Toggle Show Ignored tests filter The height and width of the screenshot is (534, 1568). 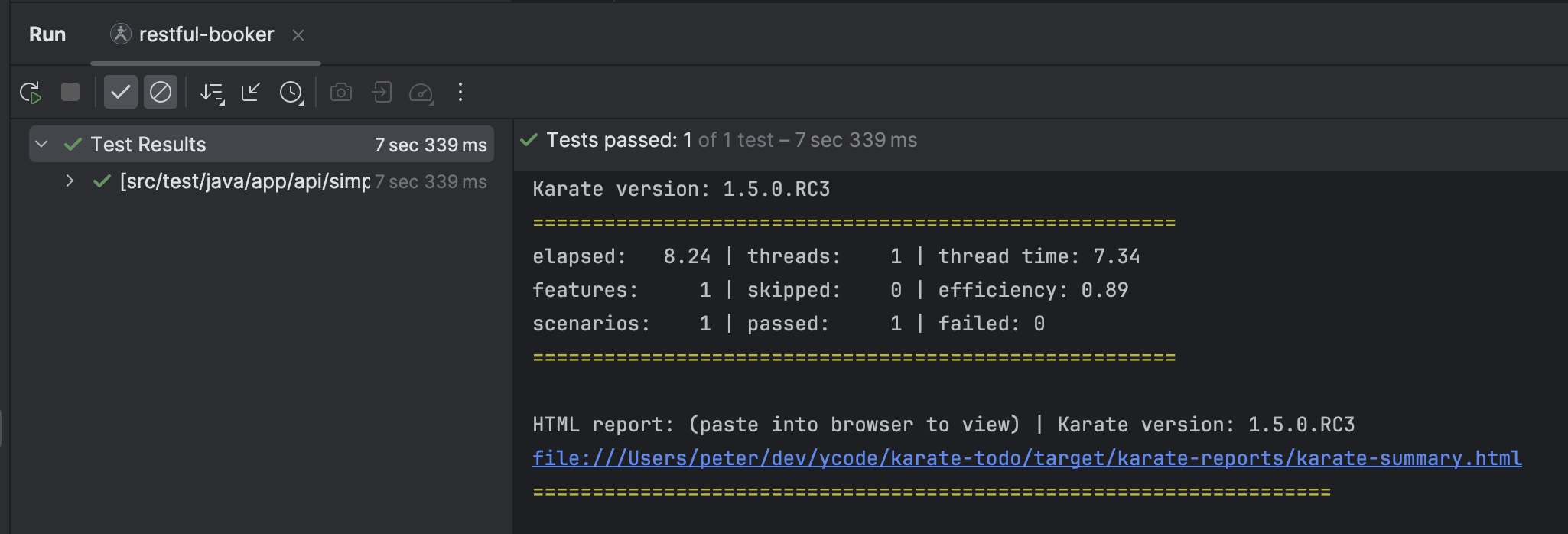point(161,93)
